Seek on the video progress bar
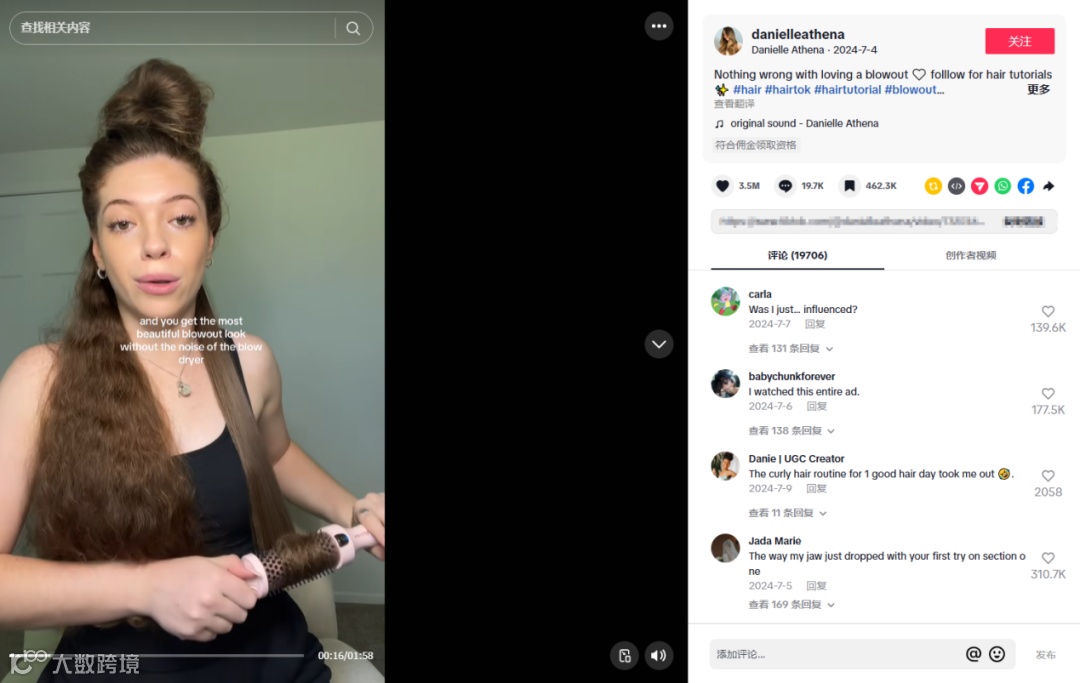Image resolution: width=1080 pixels, height=683 pixels. coord(157,655)
